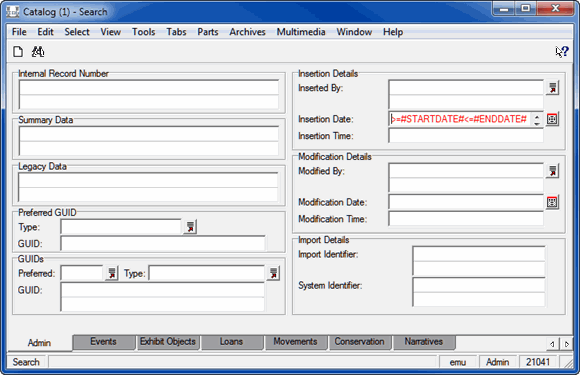Open the Archives menu
The width and height of the screenshot is (580, 375).
247,32
